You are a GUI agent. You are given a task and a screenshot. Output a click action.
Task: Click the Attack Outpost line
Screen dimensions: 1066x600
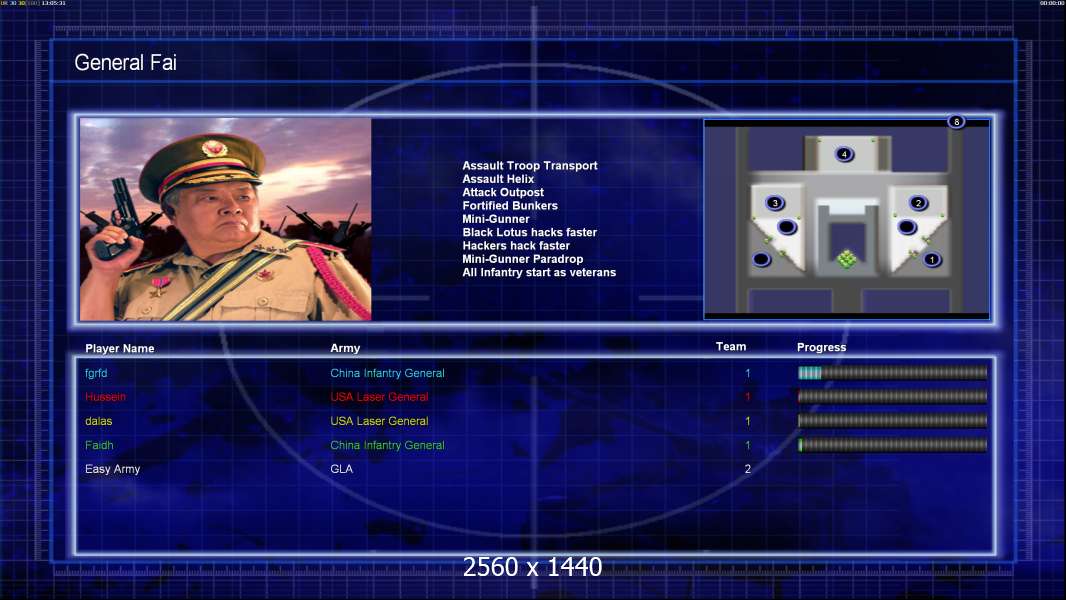503,192
